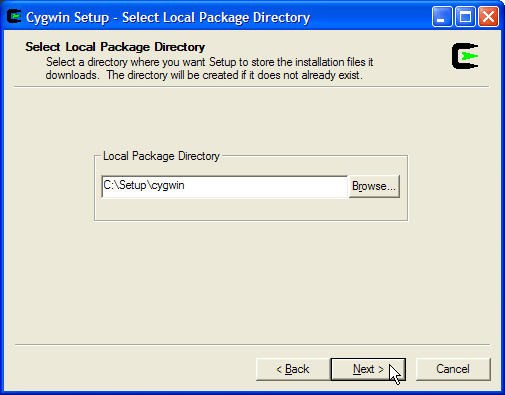Open the Cygwin system menu icon in title bar
The image size is (505, 395).
point(14,17)
